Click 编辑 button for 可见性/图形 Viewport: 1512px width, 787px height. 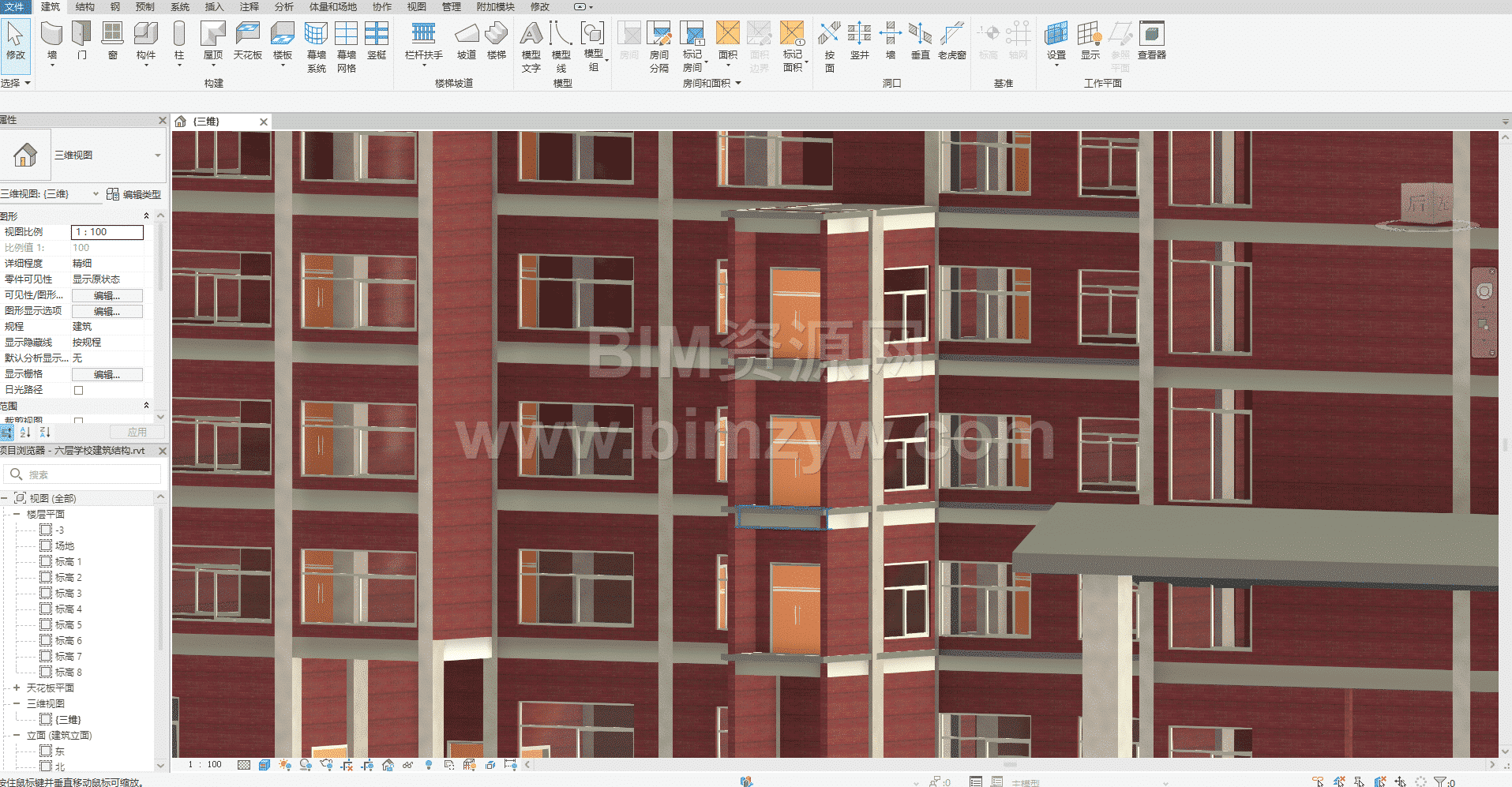(107, 295)
